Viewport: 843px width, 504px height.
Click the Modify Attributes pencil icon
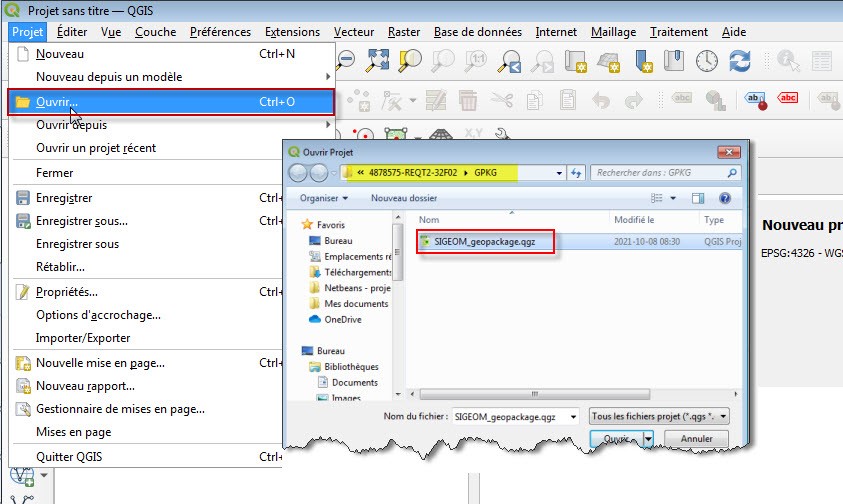435,100
